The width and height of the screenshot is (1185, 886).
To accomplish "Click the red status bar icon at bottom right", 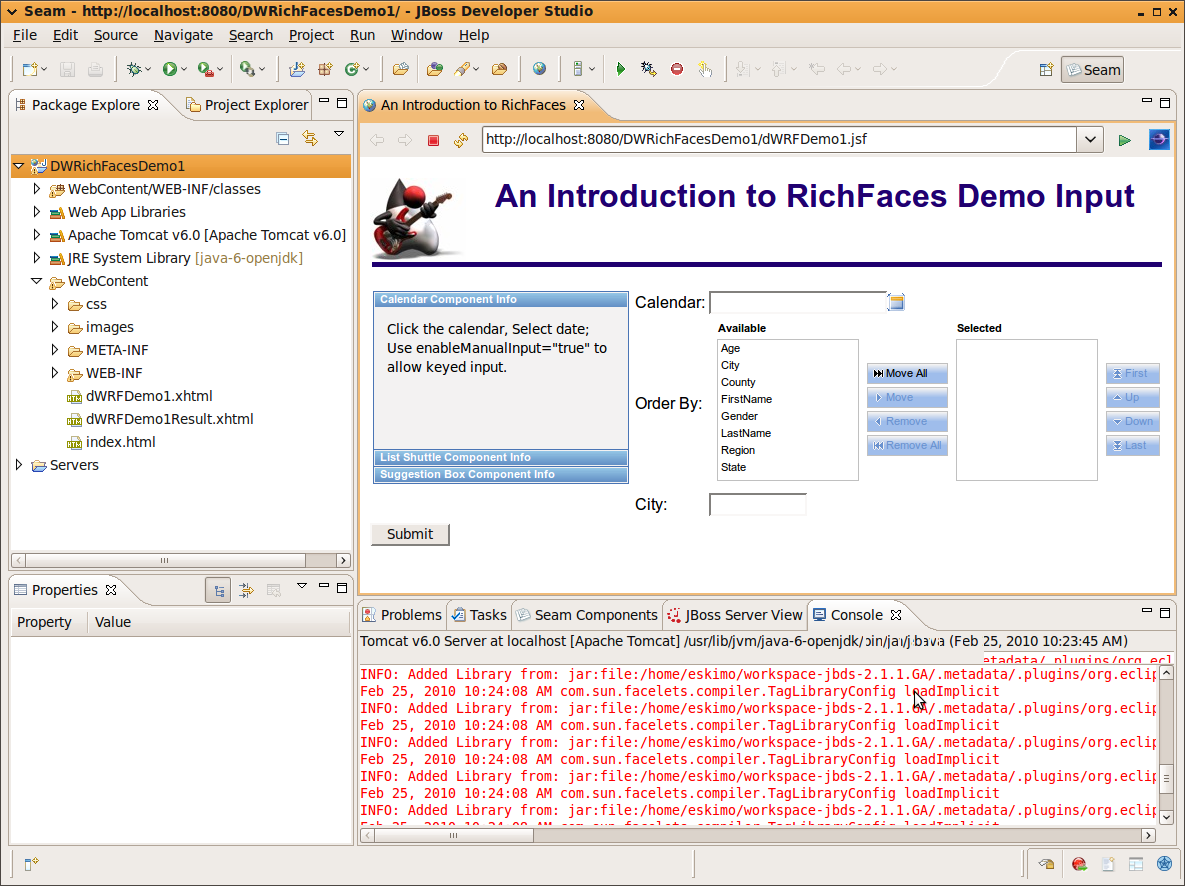I will [x=1079, y=863].
